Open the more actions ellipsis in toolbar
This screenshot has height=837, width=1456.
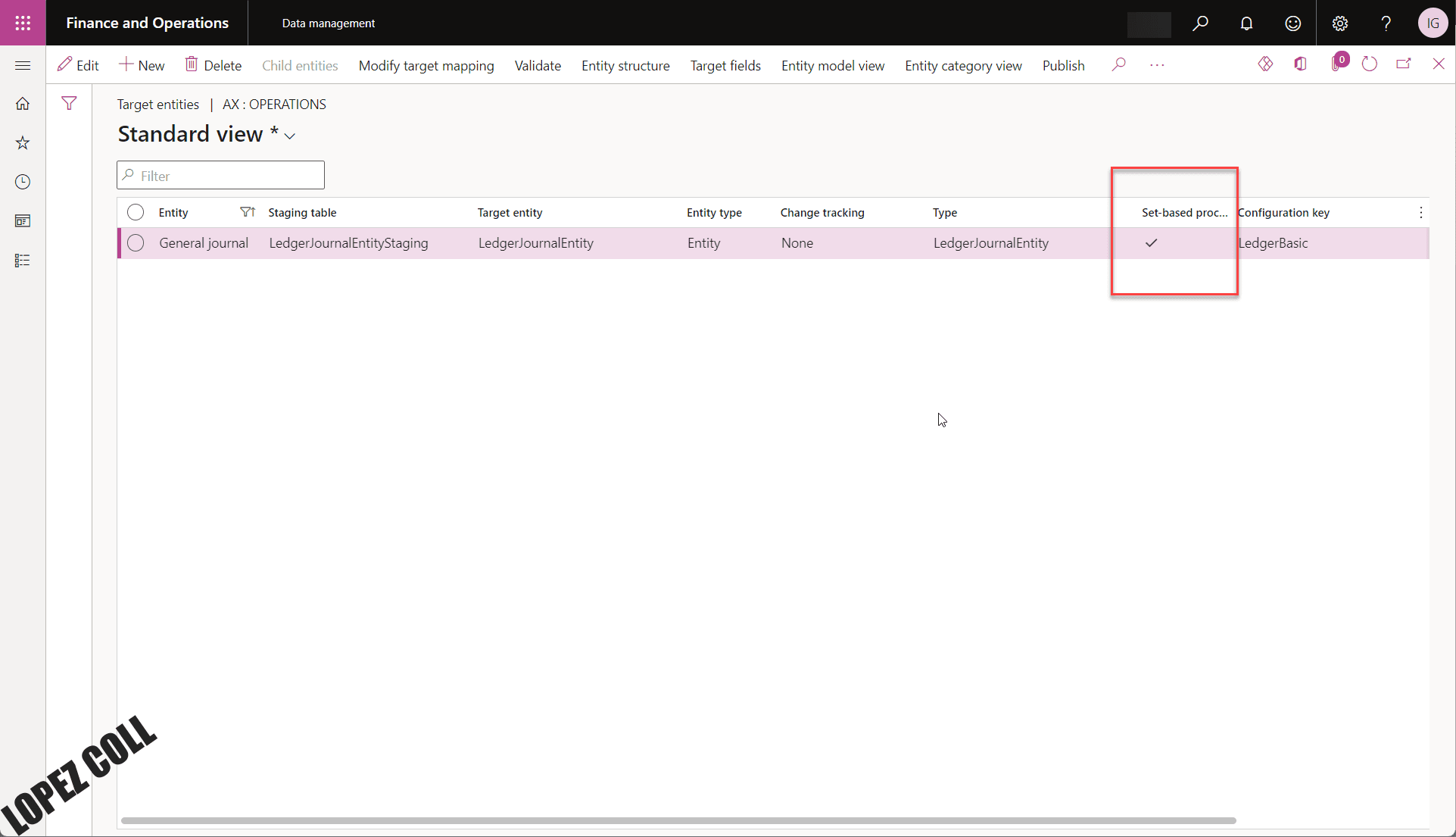click(x=1157, y=65)
